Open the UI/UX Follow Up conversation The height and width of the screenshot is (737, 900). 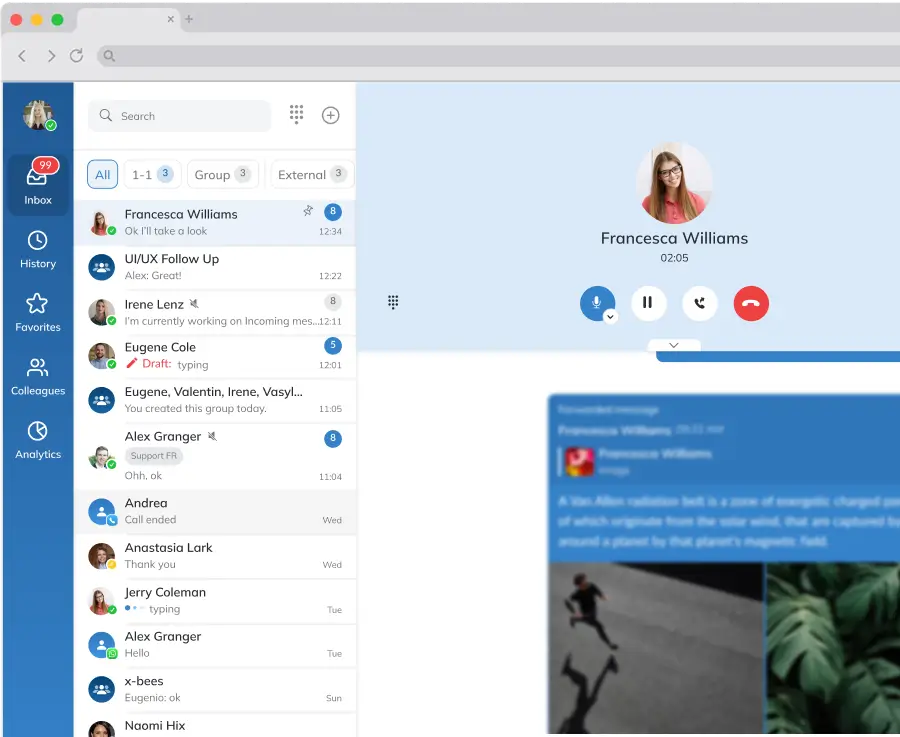[215, 267]
